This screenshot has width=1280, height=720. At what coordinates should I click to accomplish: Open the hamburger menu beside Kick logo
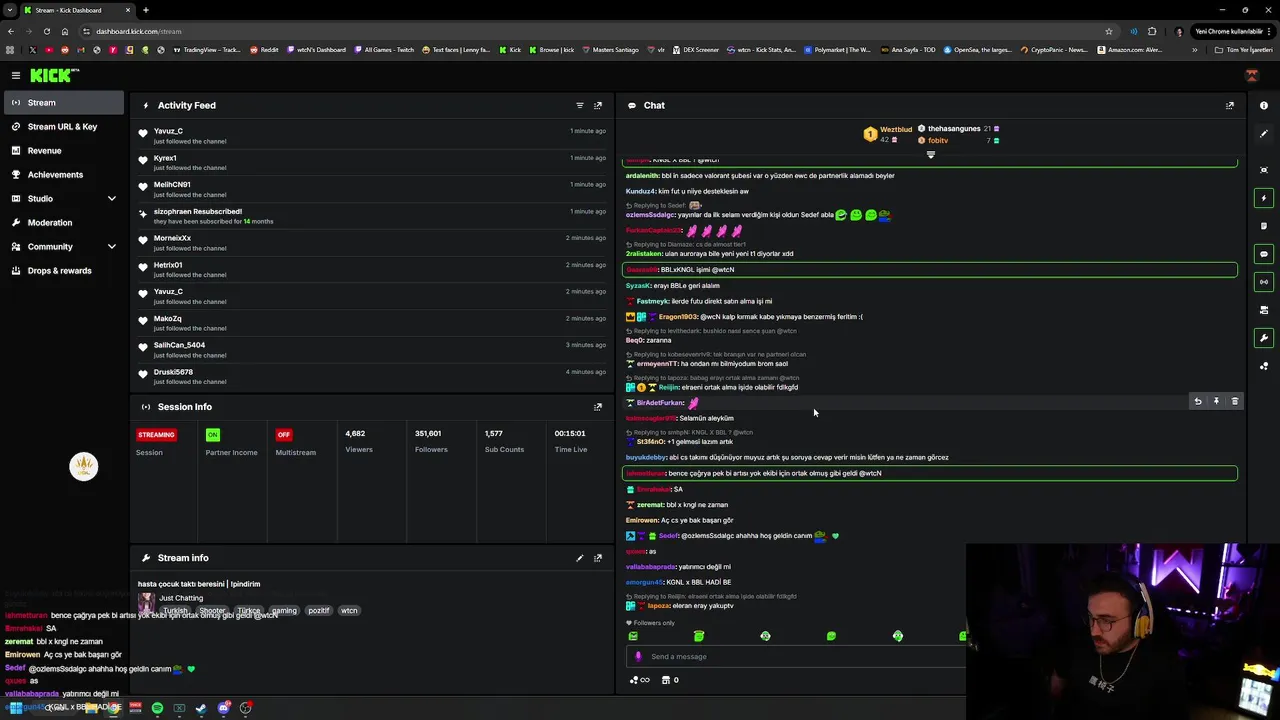[15, 75]
